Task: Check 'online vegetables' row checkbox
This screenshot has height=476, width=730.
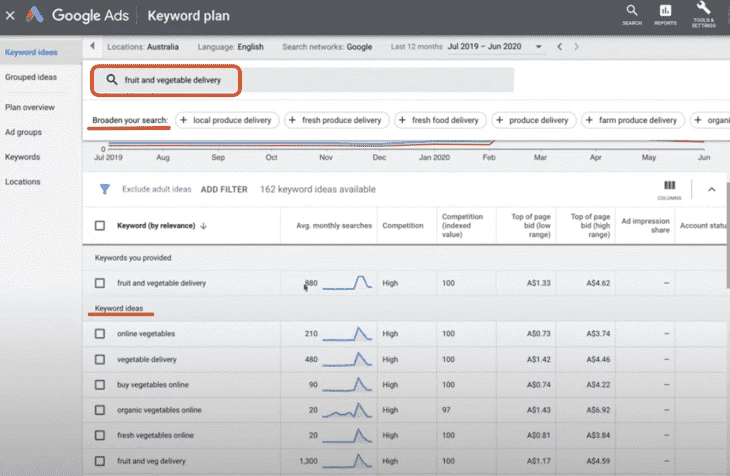Action: pos(100,333)
